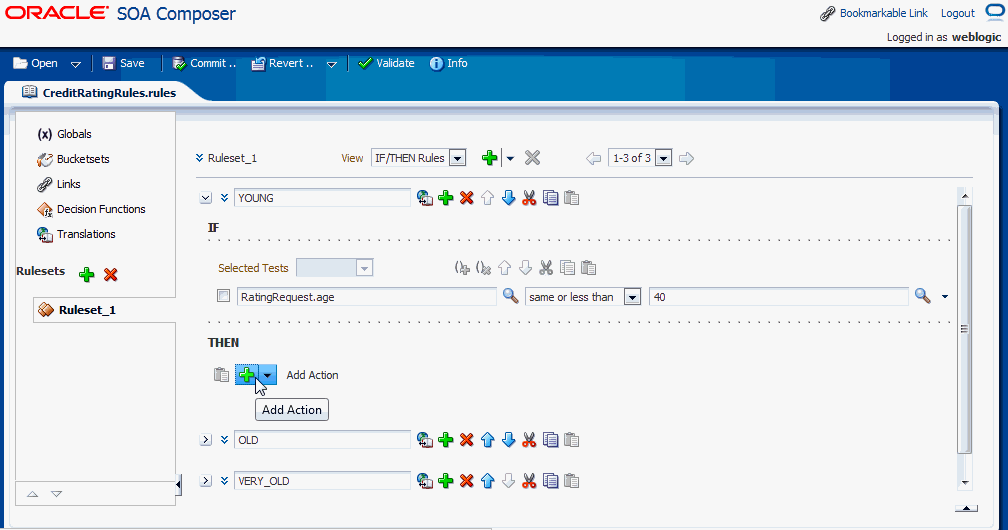Image resolution: width=1008 pixels, height=530 pixels.
Task: Click the Info toolbar button
Action: tap(449, 63)
